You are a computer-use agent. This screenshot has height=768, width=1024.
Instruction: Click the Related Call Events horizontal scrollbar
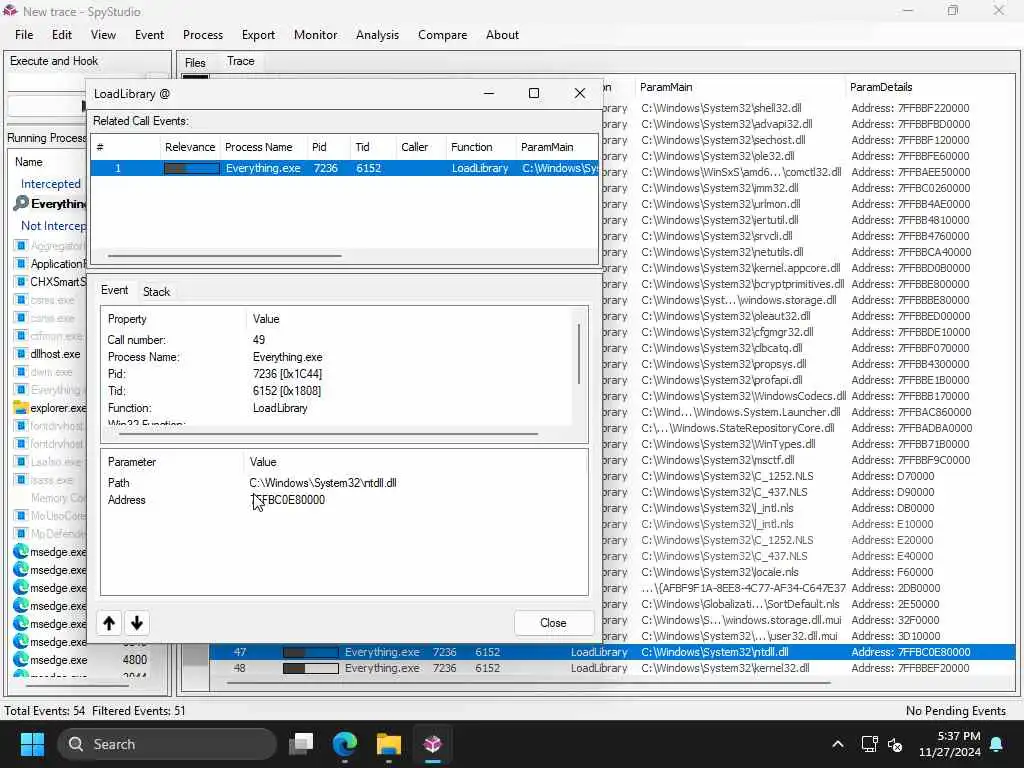225,256
